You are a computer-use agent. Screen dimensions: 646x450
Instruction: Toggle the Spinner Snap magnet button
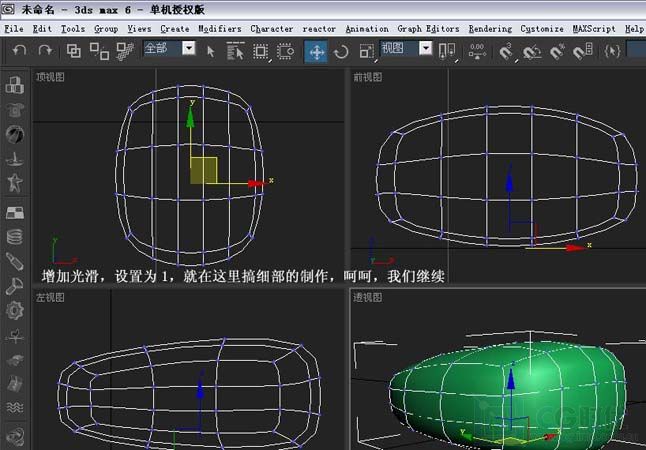pyautogui.click(x=583, y=52)
